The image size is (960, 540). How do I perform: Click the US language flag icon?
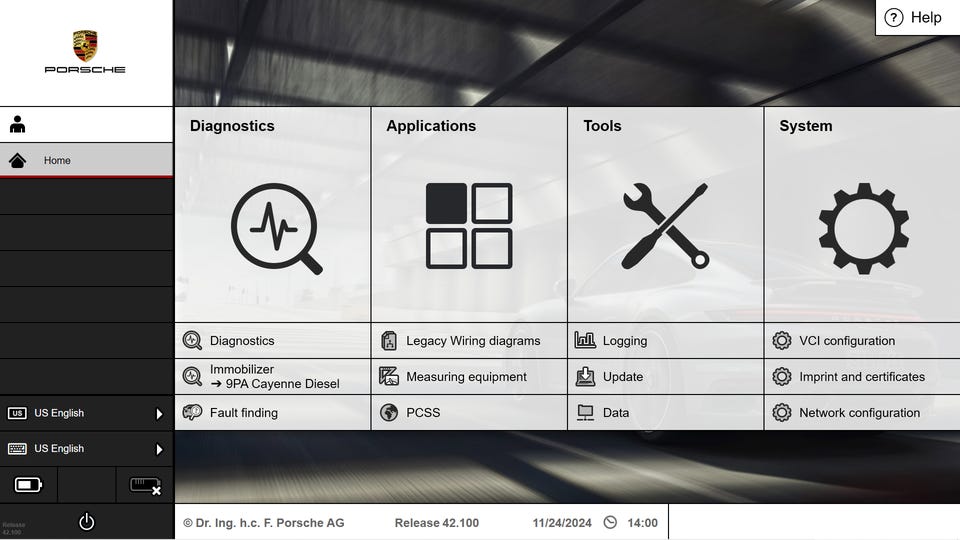tap(17, 413)
